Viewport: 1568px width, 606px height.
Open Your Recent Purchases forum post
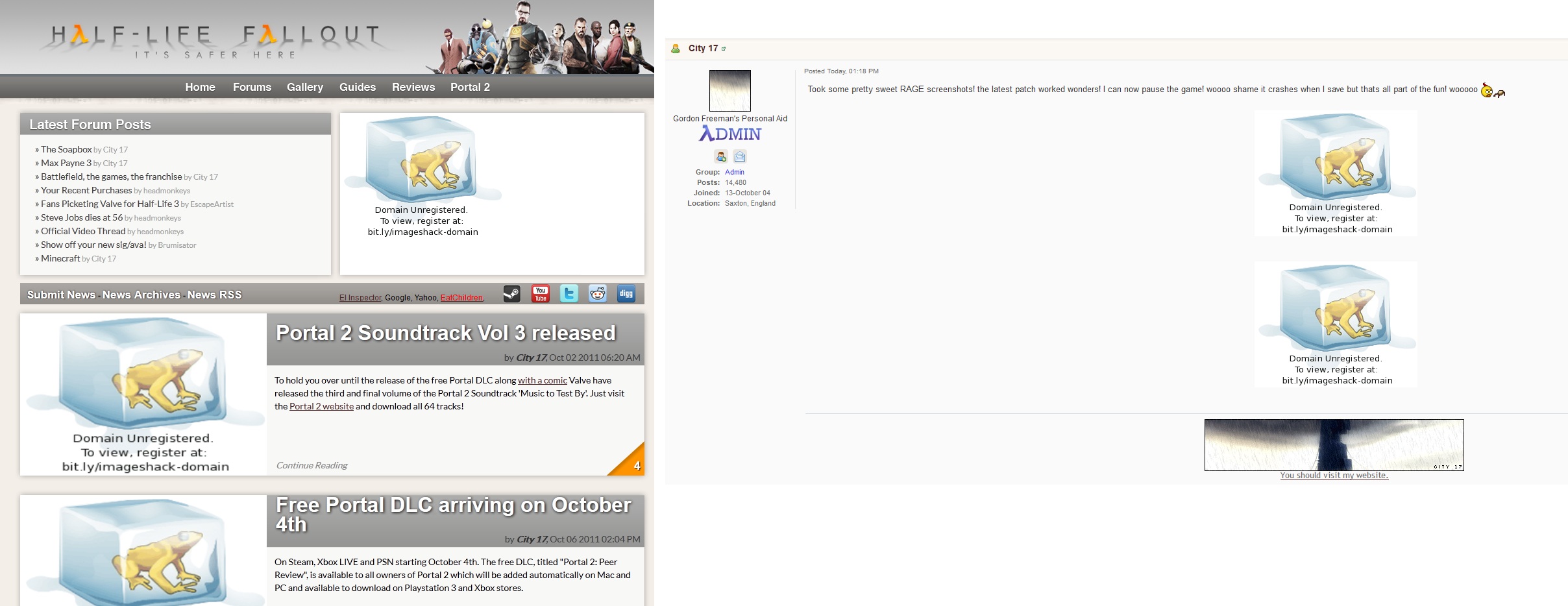(86, 190)
